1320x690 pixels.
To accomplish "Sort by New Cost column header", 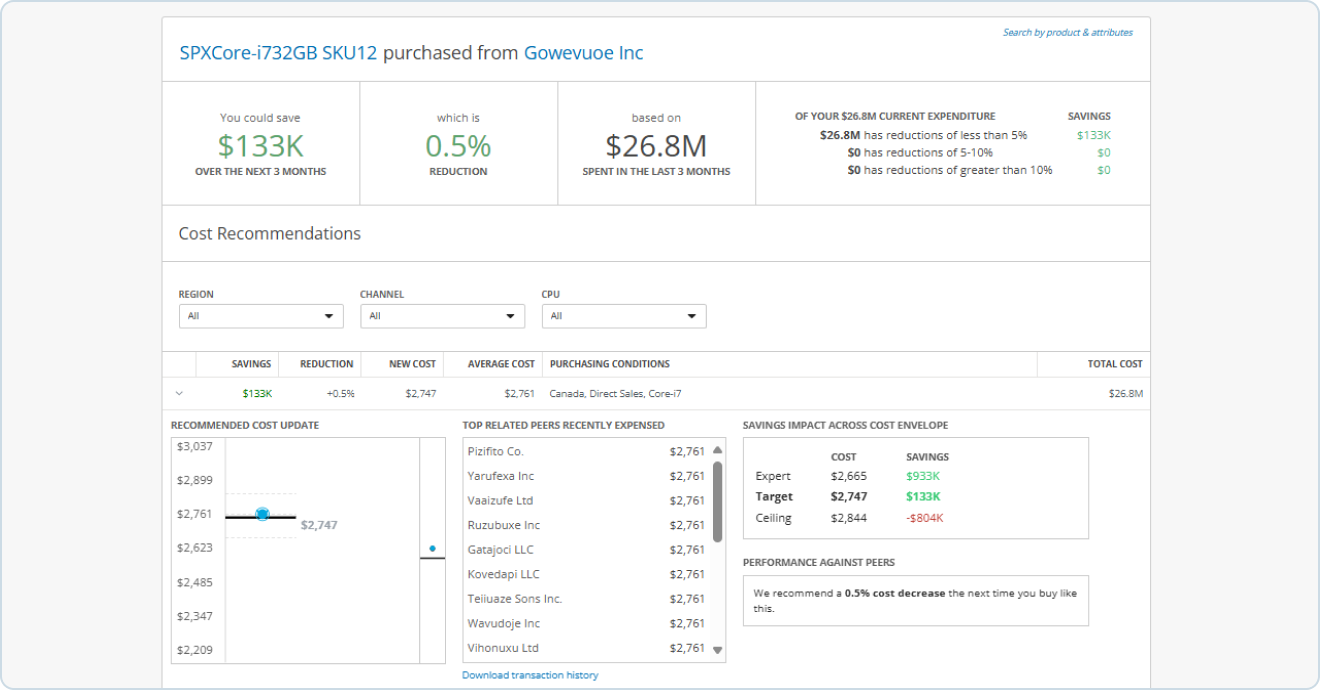I will pyautogui.click(x=412, y=364).
